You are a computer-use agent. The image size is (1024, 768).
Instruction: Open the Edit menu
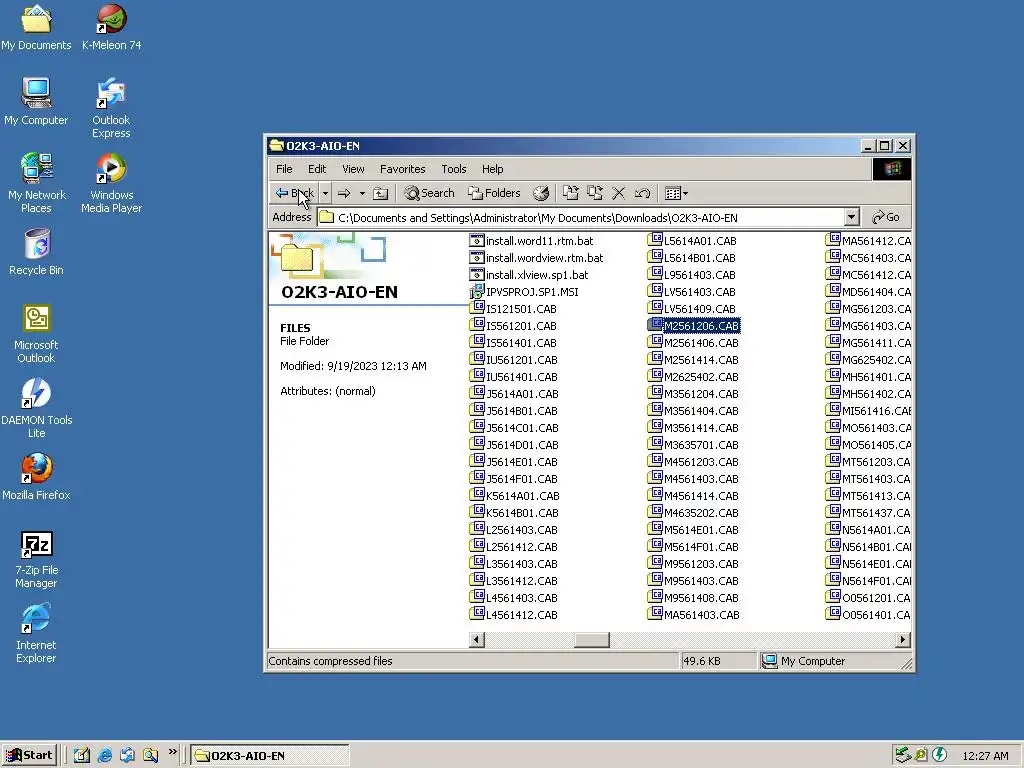coord(317,168)
